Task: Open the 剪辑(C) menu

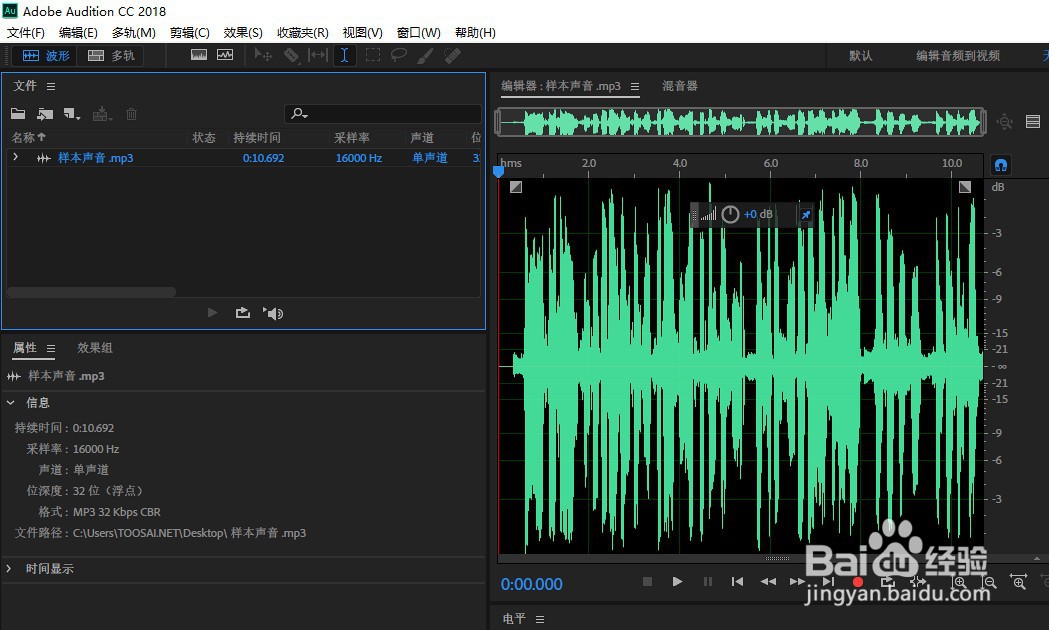Action: click(190, 33)
